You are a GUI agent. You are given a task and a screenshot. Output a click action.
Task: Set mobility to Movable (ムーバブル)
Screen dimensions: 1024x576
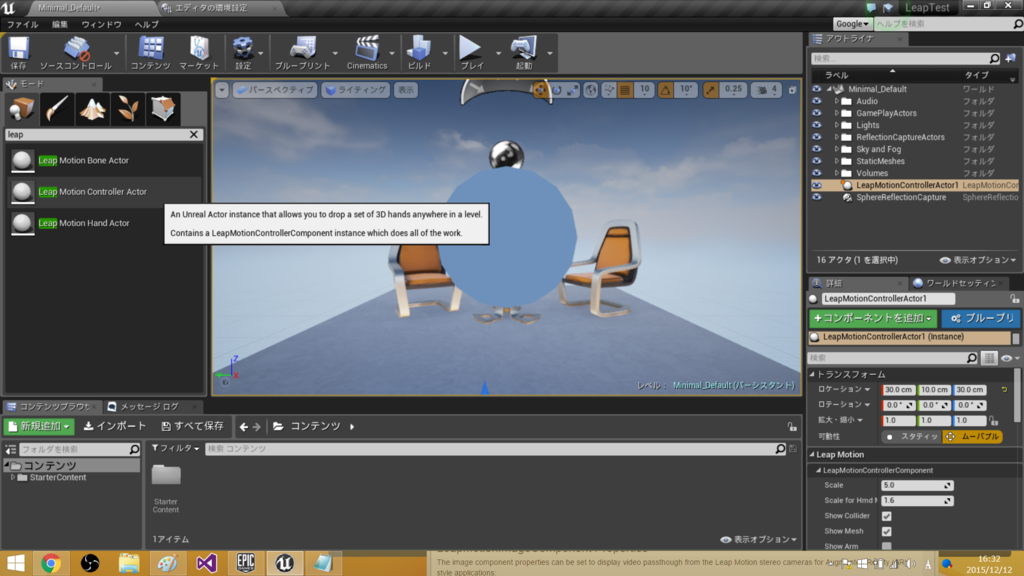[x=972, y=436]
